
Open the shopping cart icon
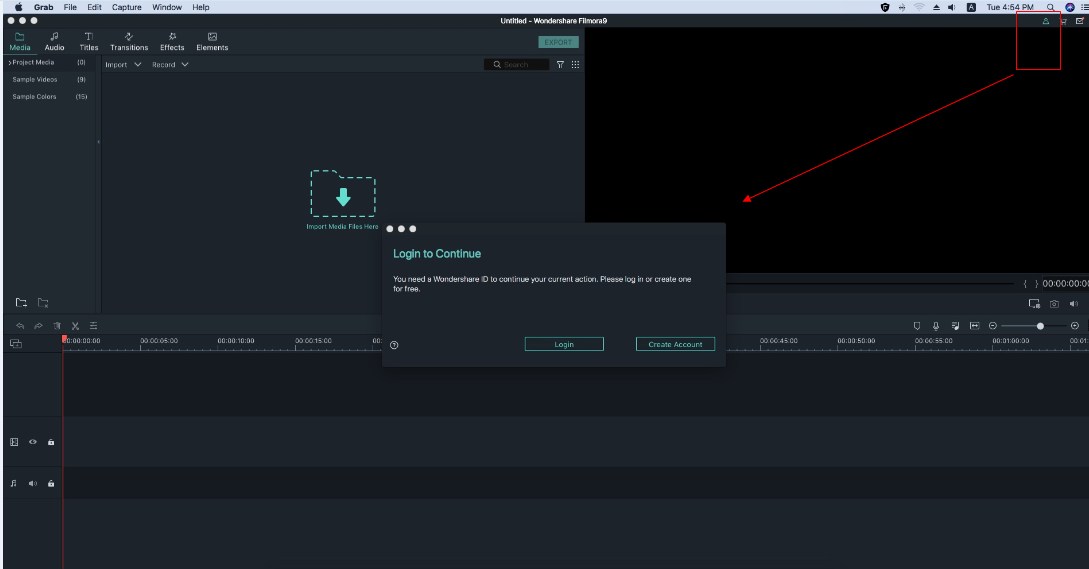pos(1063,22)
